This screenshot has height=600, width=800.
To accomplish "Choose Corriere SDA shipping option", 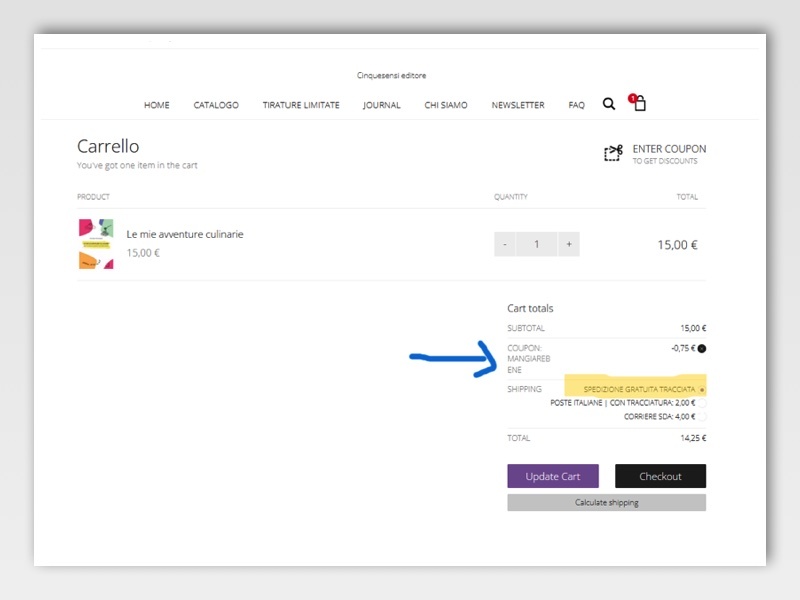I will [x=702, y=416].
